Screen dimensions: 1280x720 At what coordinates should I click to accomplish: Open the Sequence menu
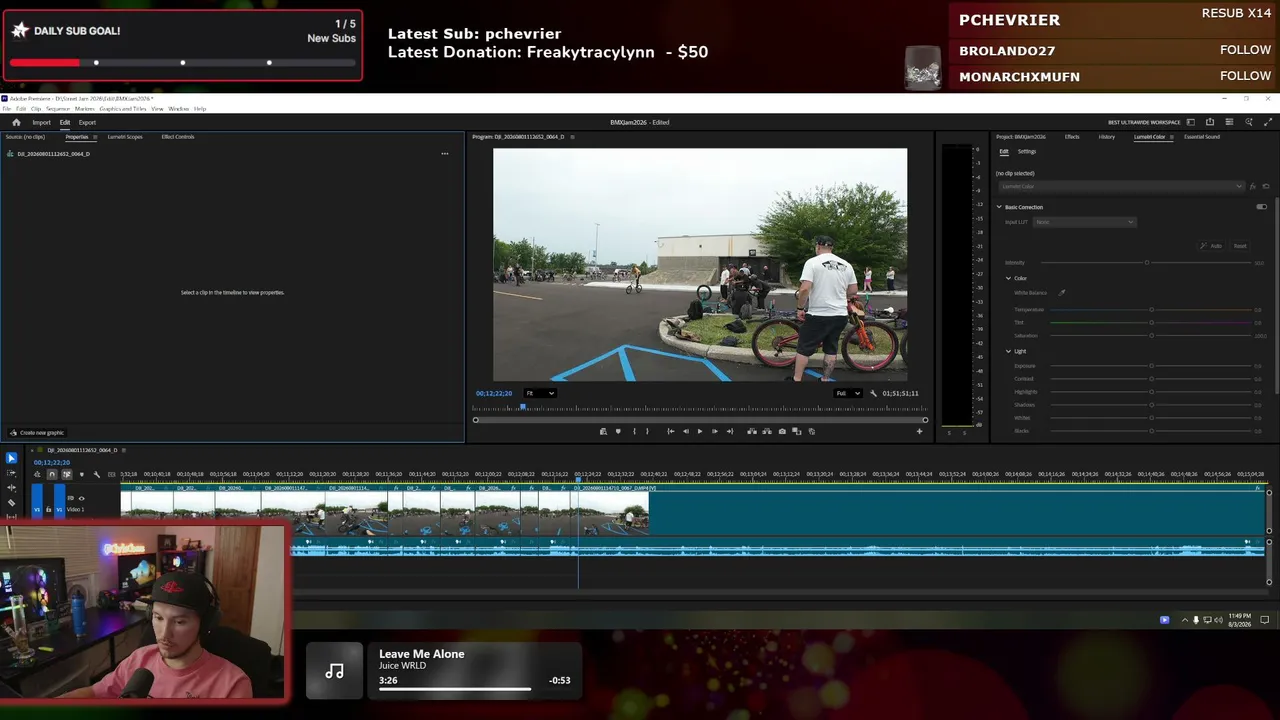(x=58, y=109)
